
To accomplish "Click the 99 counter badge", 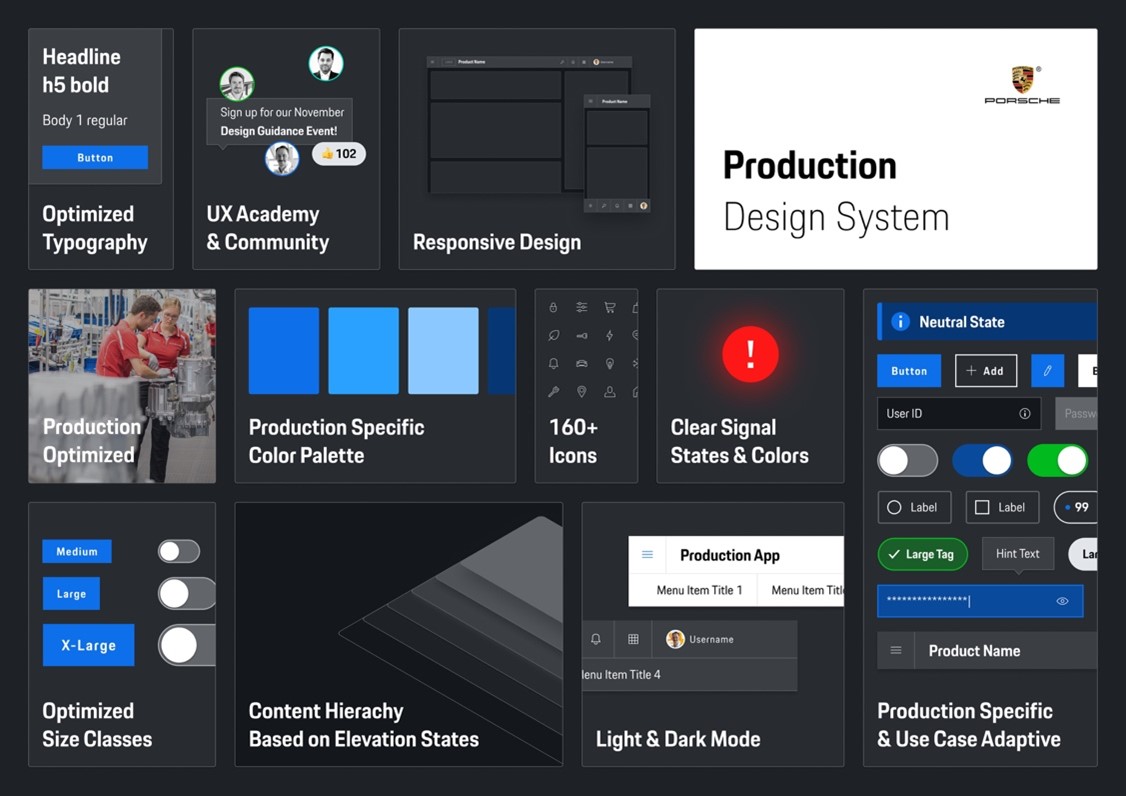I will [x=1076, y=507].
